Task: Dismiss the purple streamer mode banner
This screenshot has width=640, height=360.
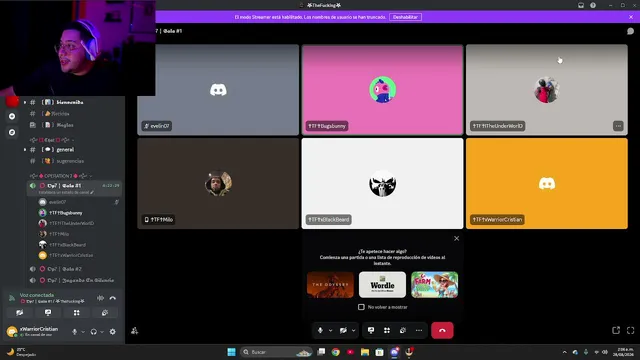Action: point(631,17)
